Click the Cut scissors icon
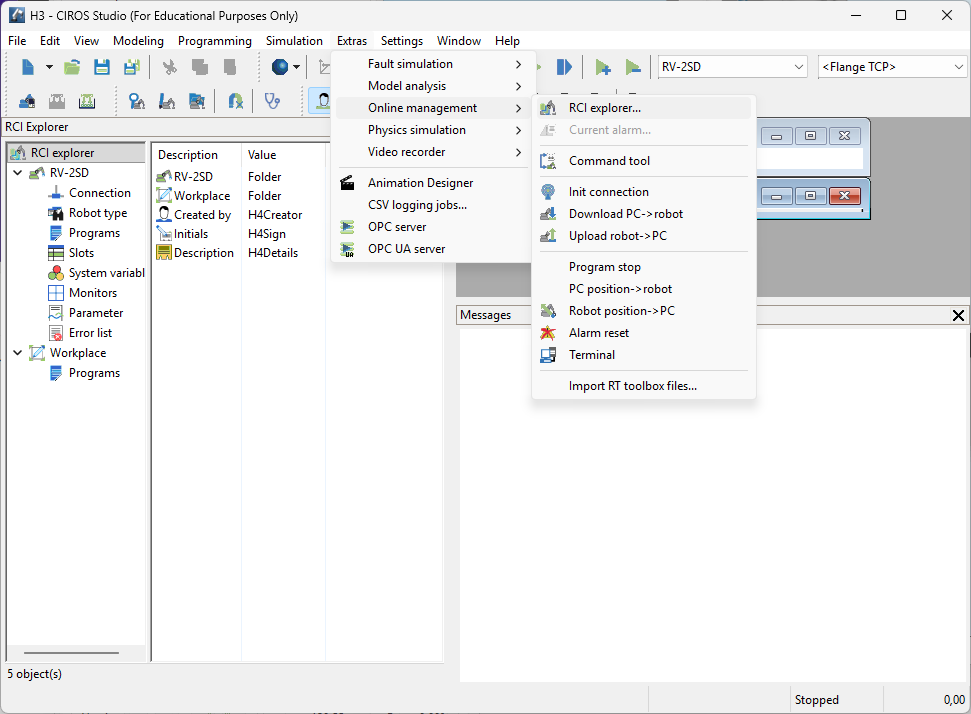The width and height of the screenshot is (971, 714). (x=170, y=67)
